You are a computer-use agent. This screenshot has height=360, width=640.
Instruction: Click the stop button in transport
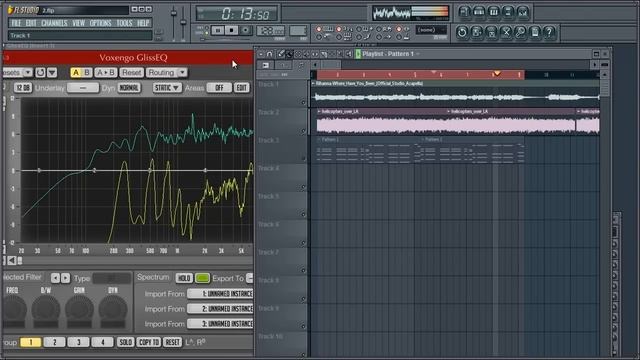(x=231, y=30)
